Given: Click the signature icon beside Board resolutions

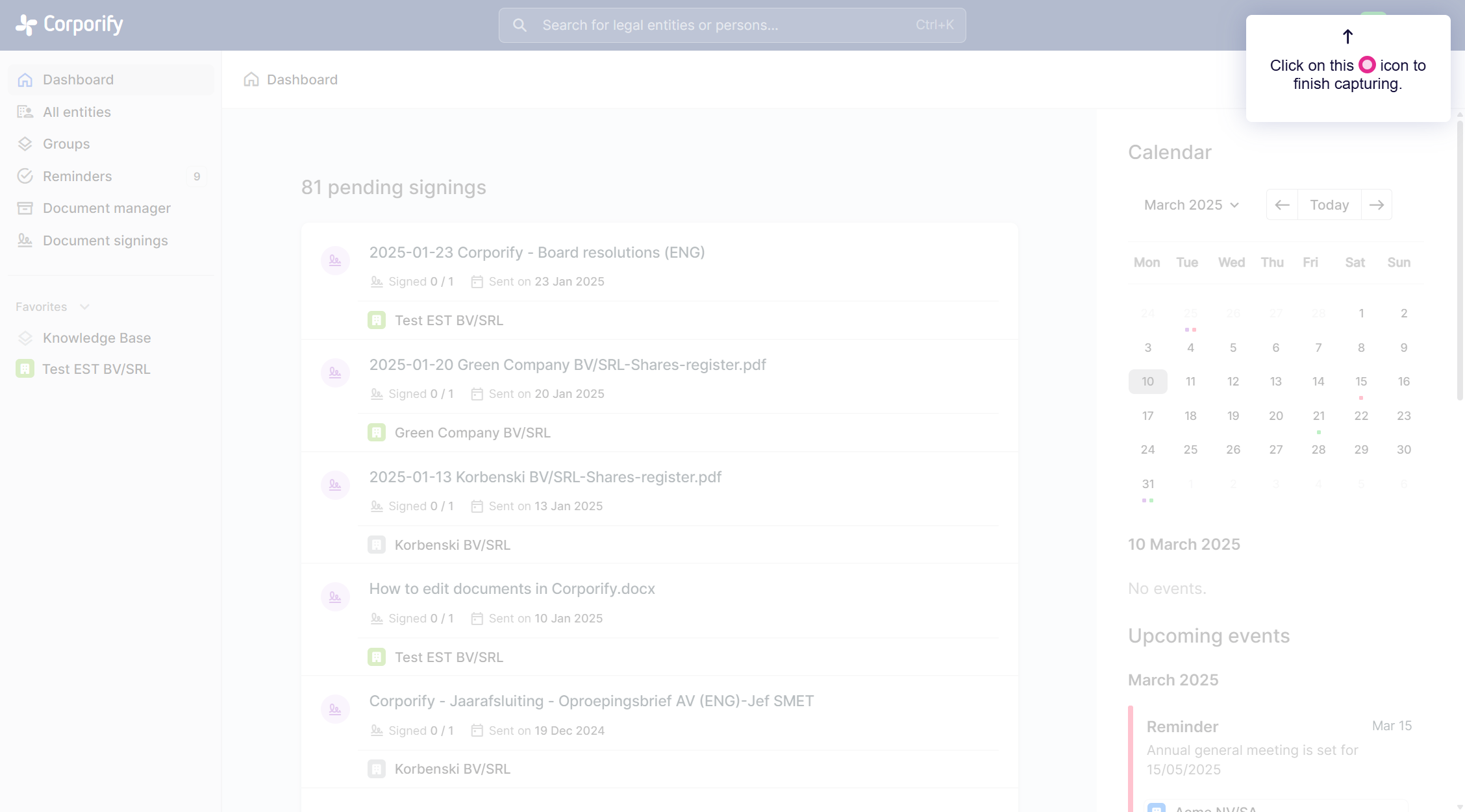Looking at the screenshot, I should [x=335, y=260].
